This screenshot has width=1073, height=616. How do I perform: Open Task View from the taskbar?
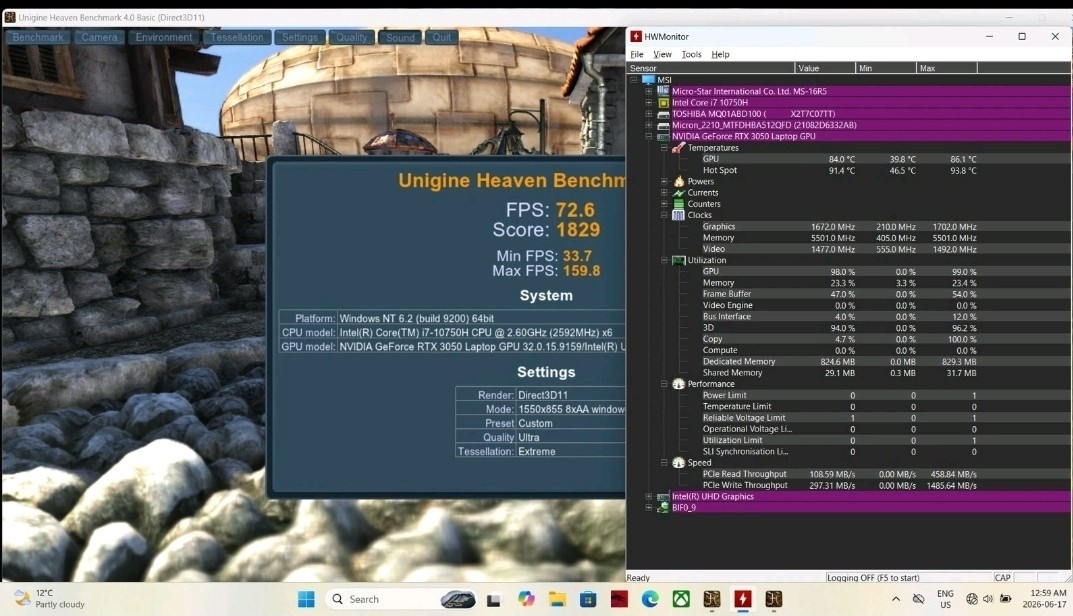[493, 600]
